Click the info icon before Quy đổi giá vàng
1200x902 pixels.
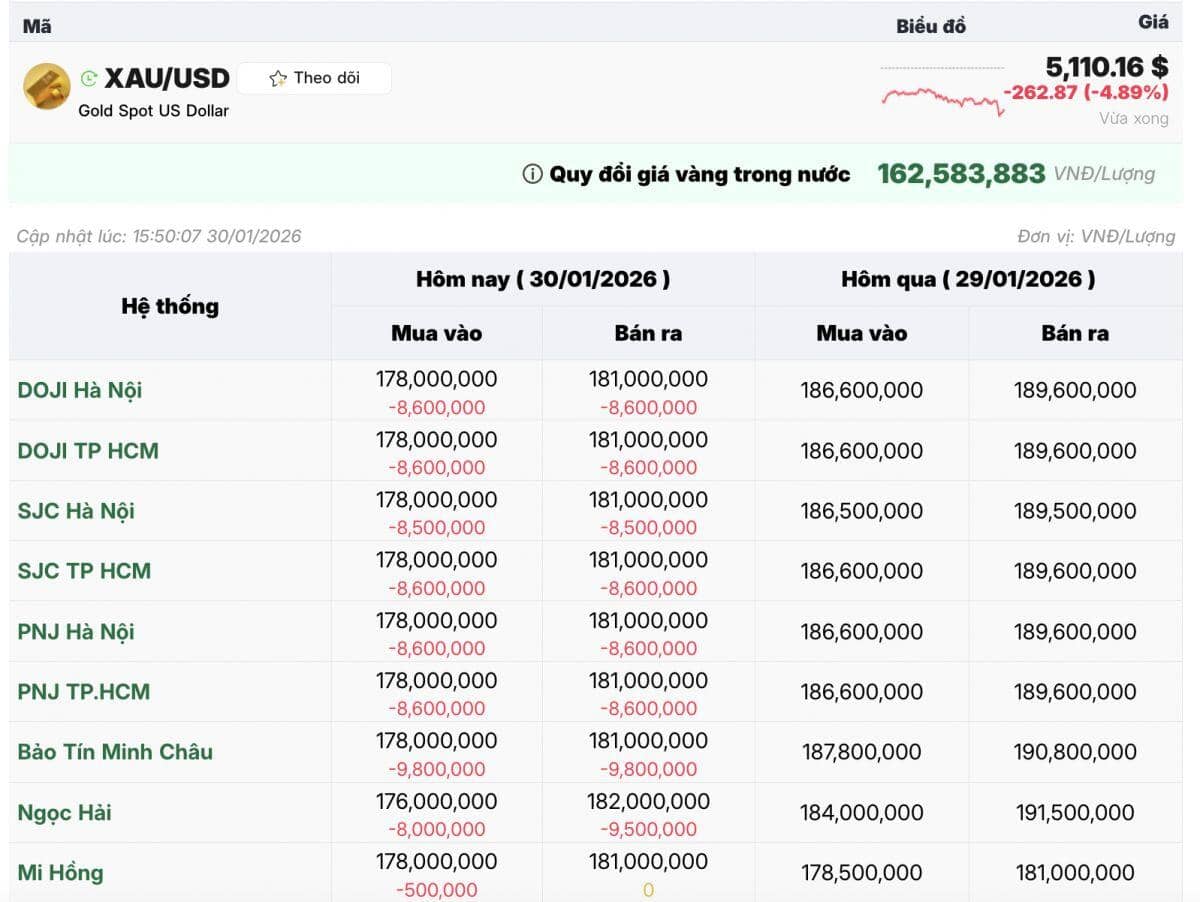point(532,174)
